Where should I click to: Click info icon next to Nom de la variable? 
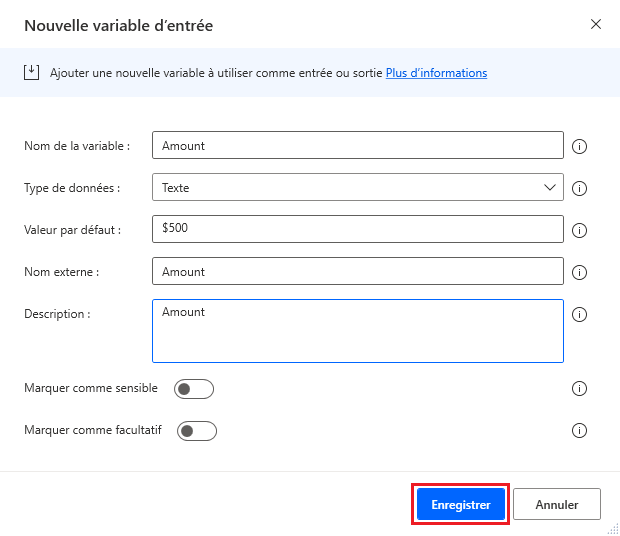(578, 146)
